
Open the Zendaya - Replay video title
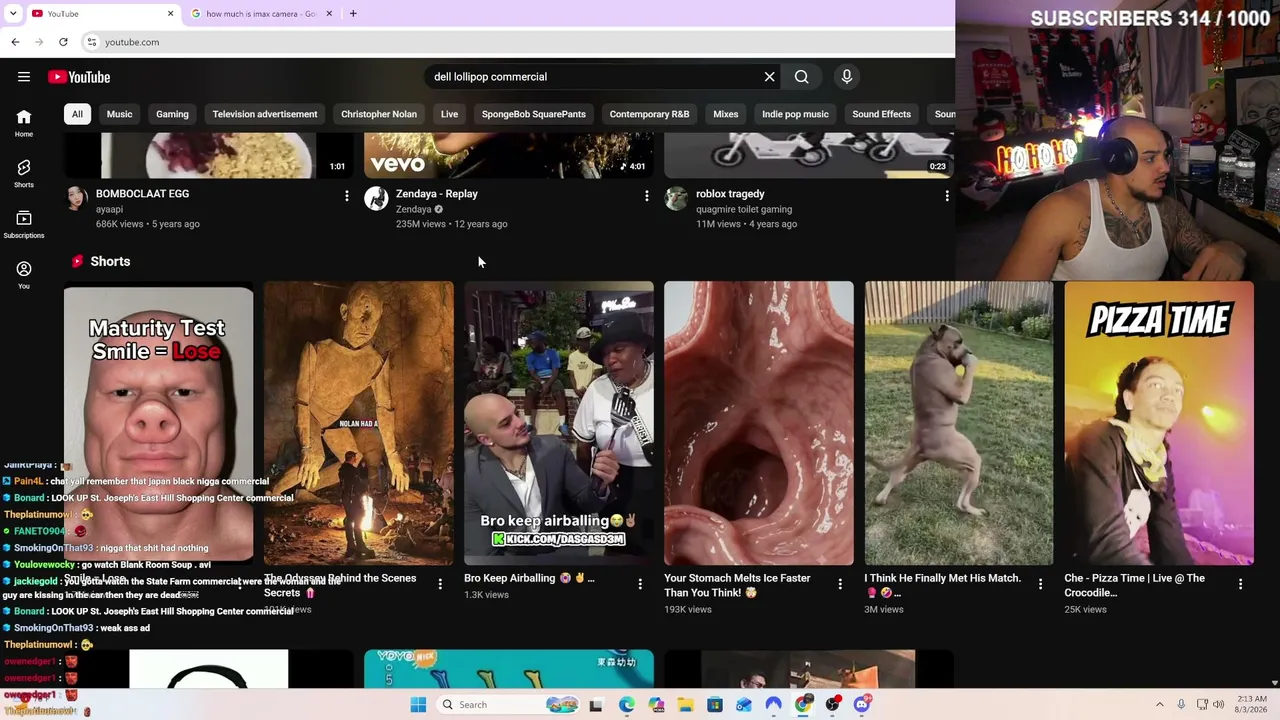[437, 194]
